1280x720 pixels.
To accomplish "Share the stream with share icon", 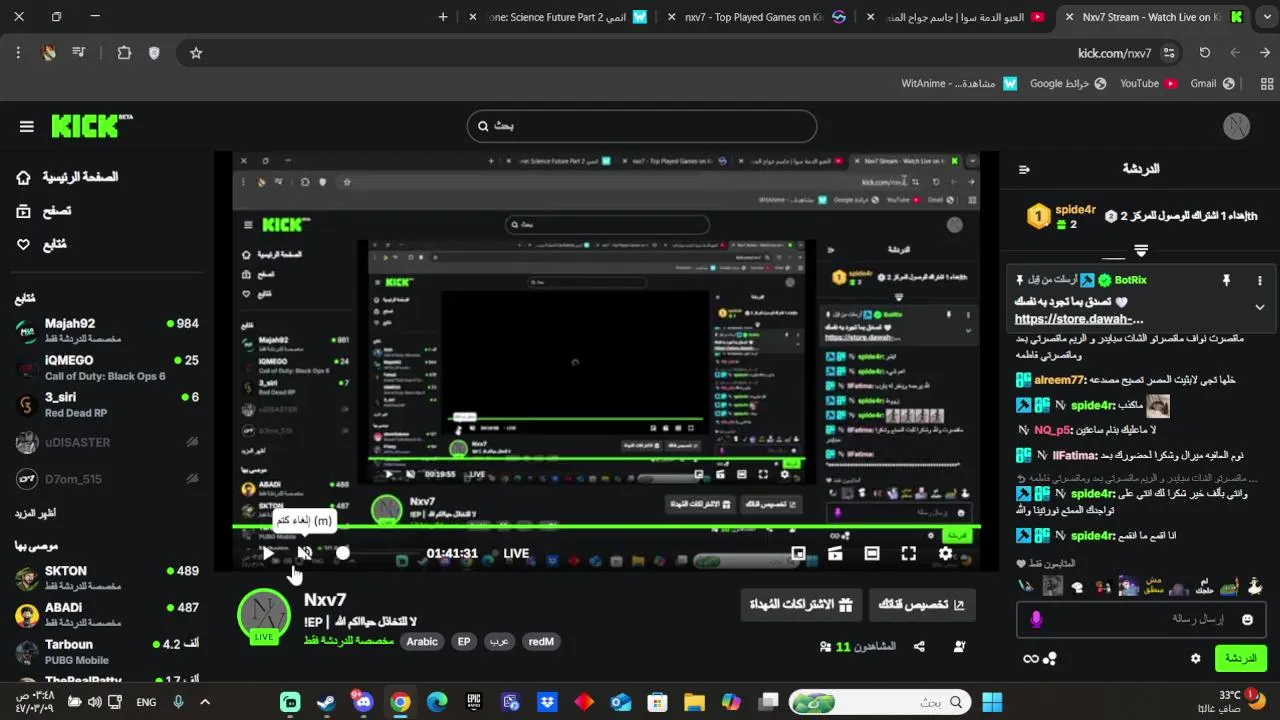I will [919, 647].
